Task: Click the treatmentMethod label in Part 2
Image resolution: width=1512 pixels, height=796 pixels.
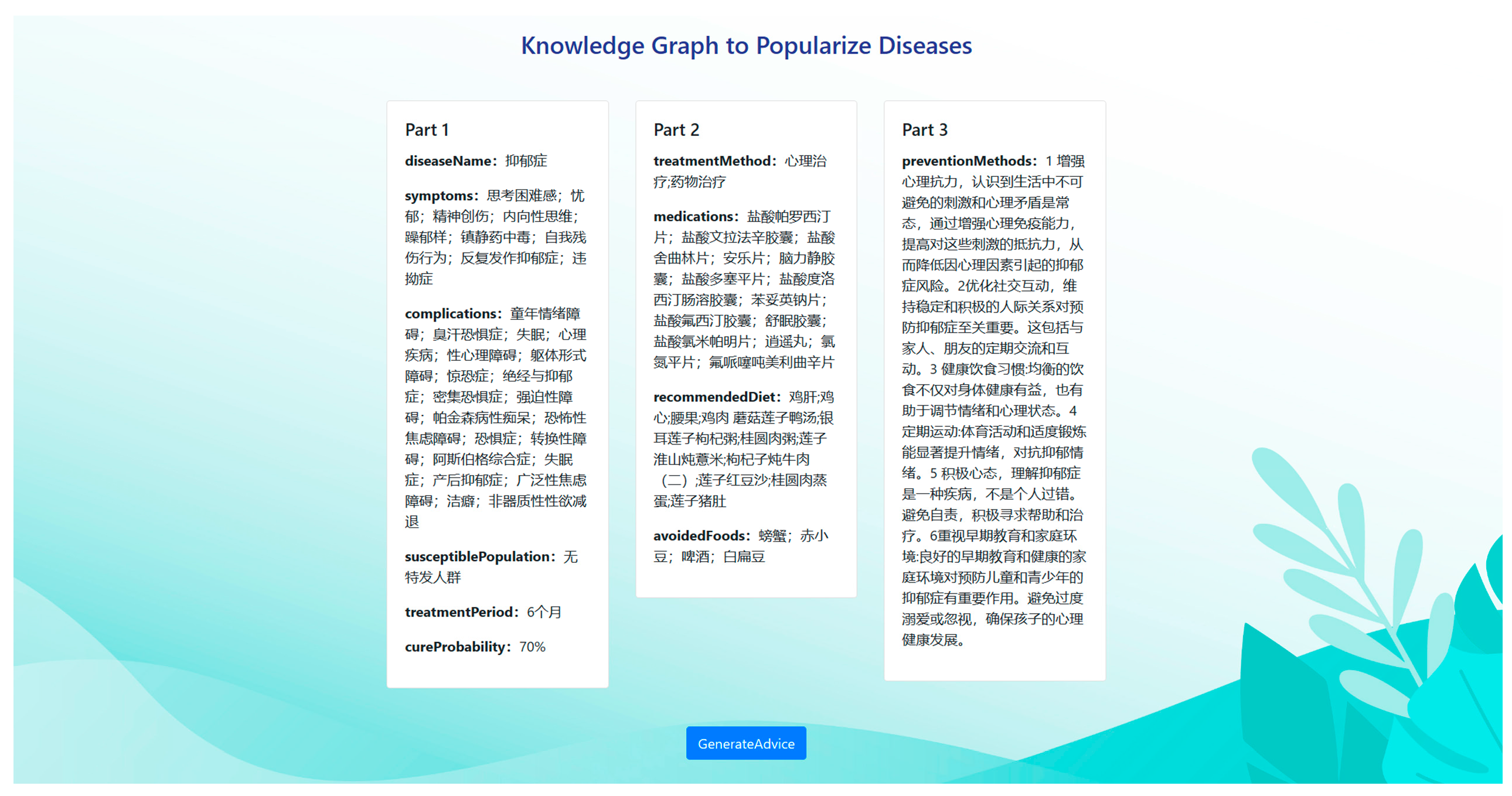Action: tap(714, 160)
